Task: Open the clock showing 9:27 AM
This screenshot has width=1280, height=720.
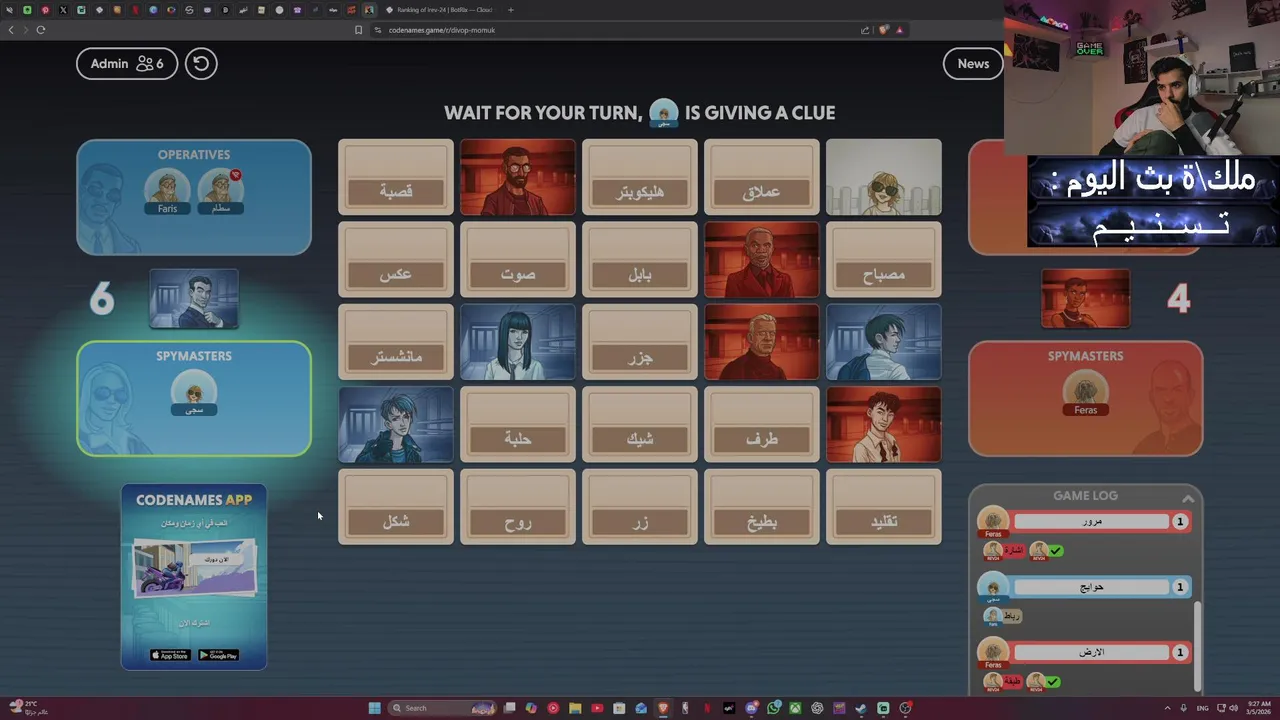Action: (x=1258, y=708)
